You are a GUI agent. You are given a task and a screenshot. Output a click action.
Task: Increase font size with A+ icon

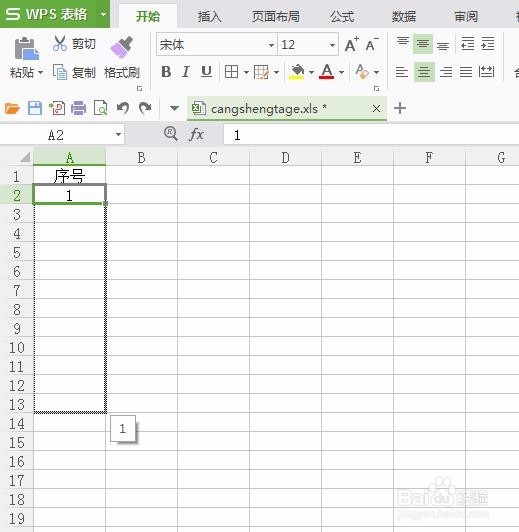(351, 44)
